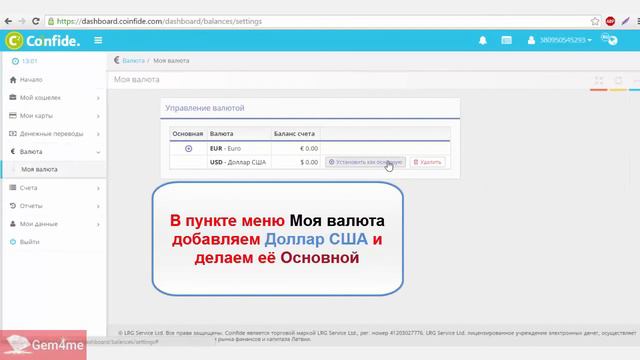Viewport: 640px width, 360px height.
Task: Click the browser forward arrow
Action: (22, 21)
